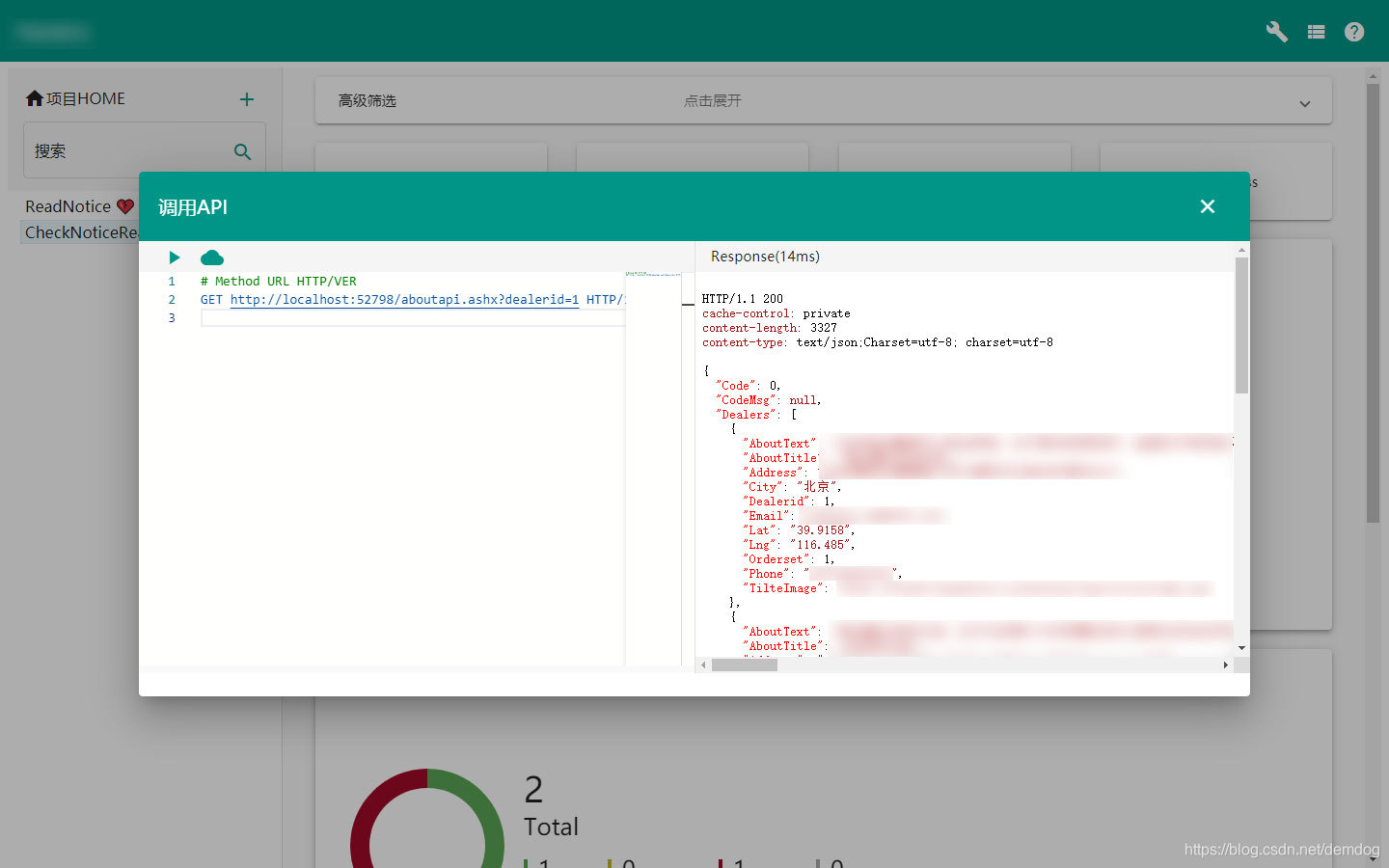This screenshot has width=1389, height=868.
Task: Click the response vertical scrollbar thumb
Action: pyautogui.click(x=1241, y=325)
